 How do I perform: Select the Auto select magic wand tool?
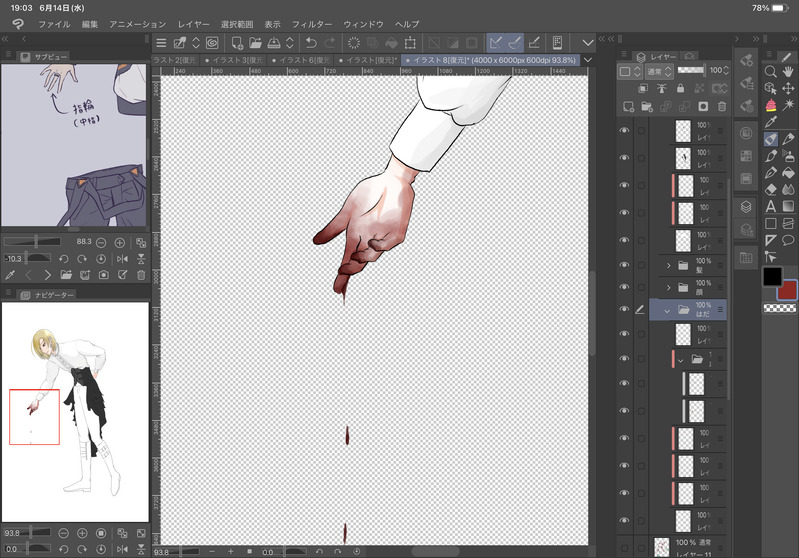[x=788, y=105]
